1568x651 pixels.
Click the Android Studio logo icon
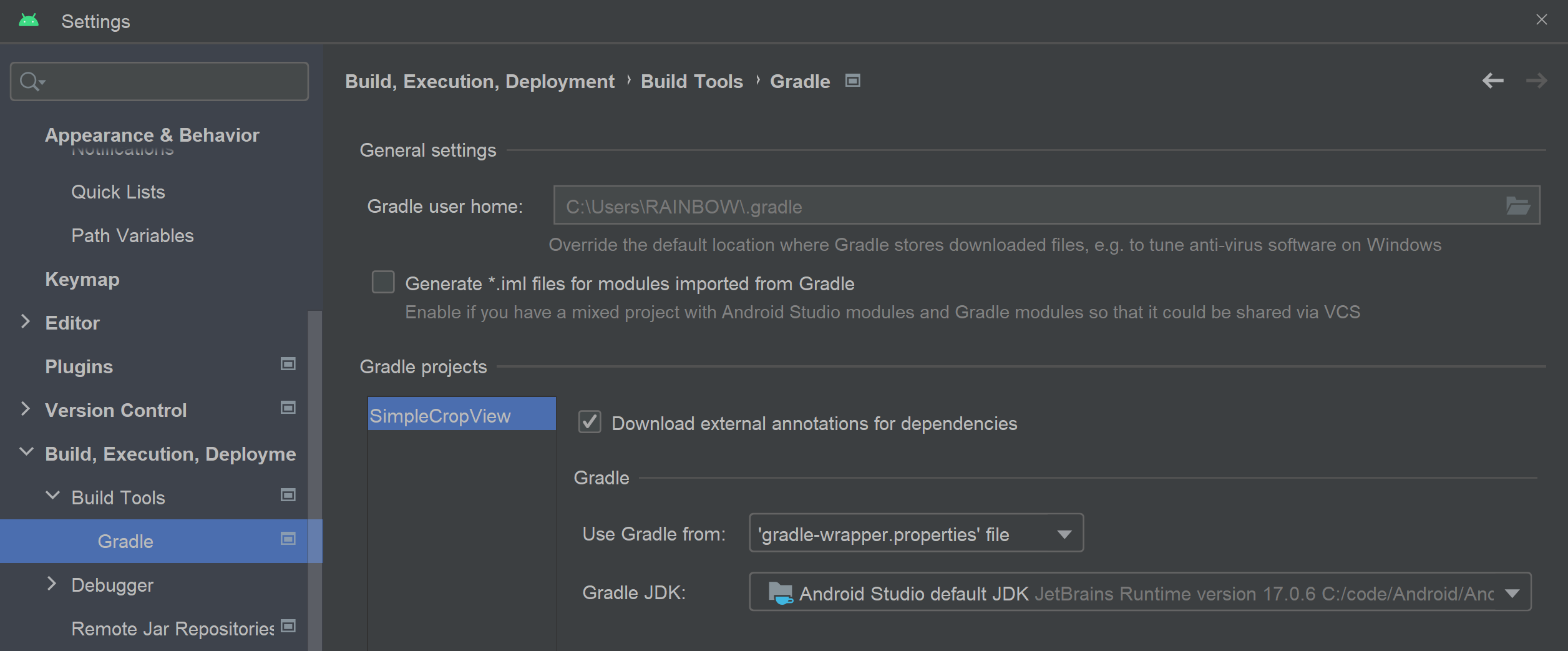(x=29, y=21)
